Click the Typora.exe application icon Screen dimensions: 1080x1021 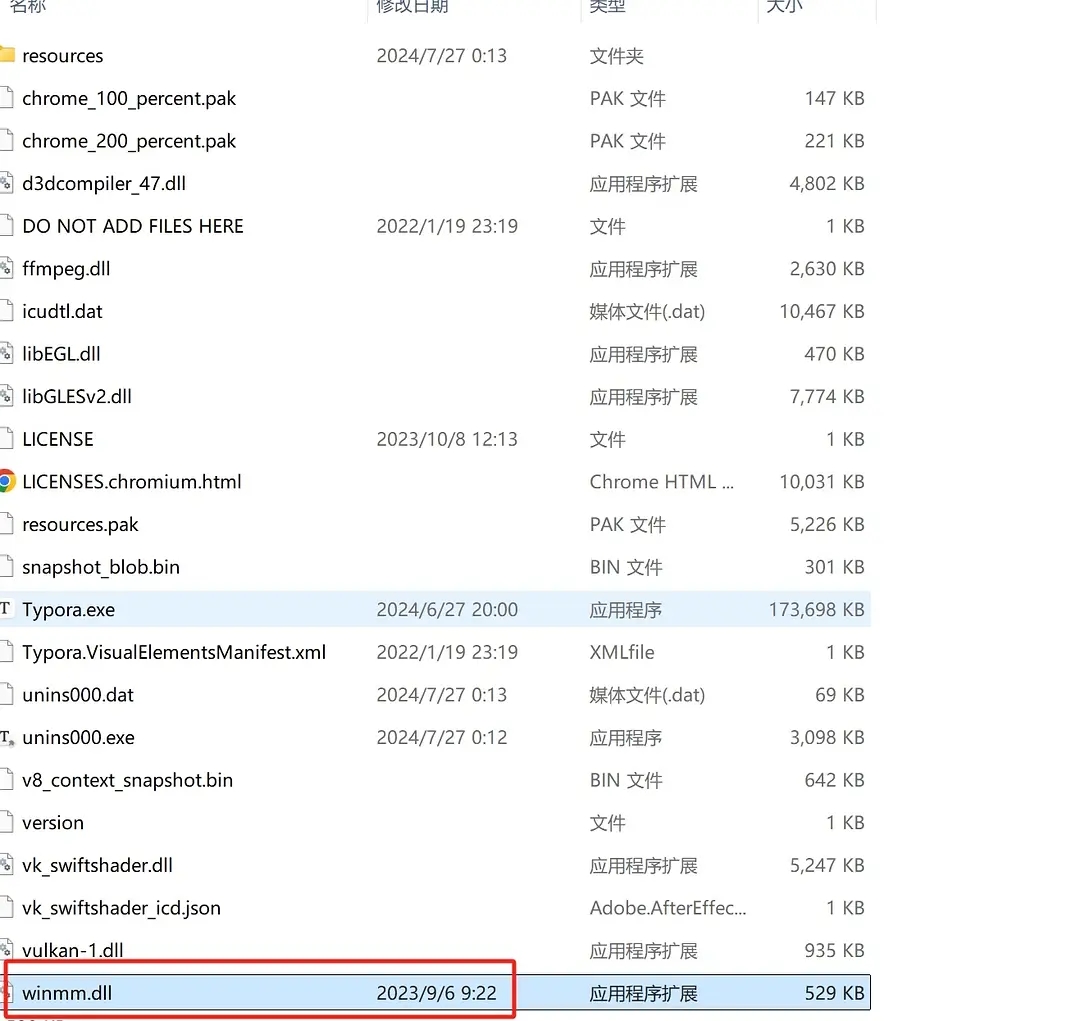pos(6,608)
